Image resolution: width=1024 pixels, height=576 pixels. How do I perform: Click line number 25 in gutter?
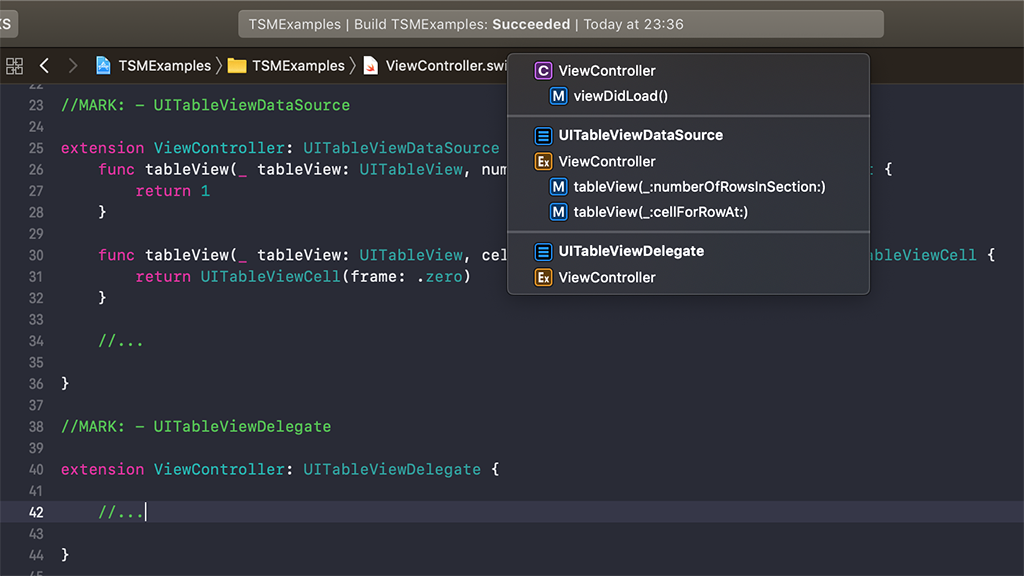pos(36,148)
